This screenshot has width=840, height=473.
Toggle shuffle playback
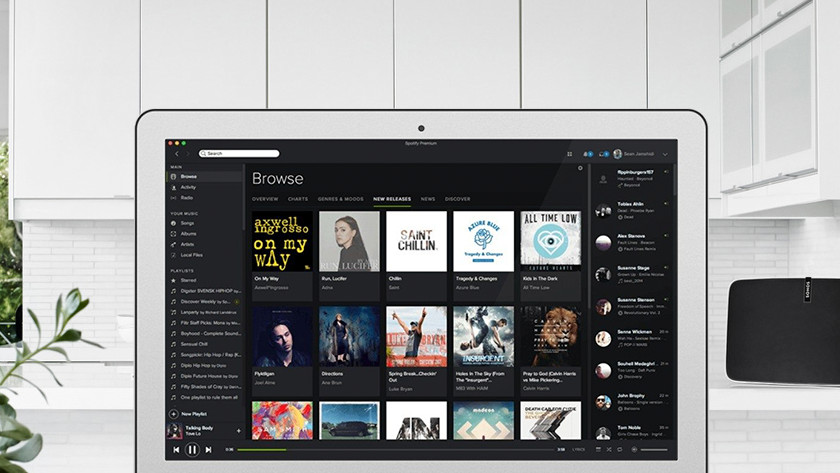point(609,449)
